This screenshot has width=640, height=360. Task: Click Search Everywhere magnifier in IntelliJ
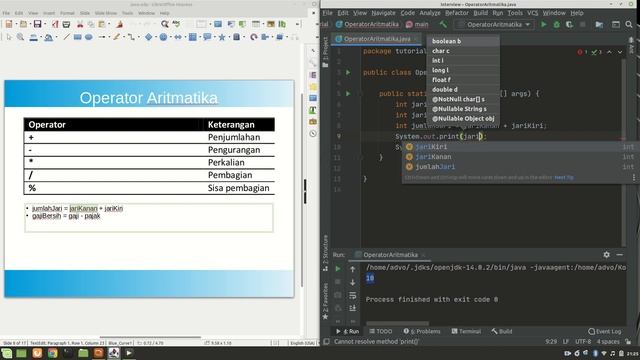point(629,24)
